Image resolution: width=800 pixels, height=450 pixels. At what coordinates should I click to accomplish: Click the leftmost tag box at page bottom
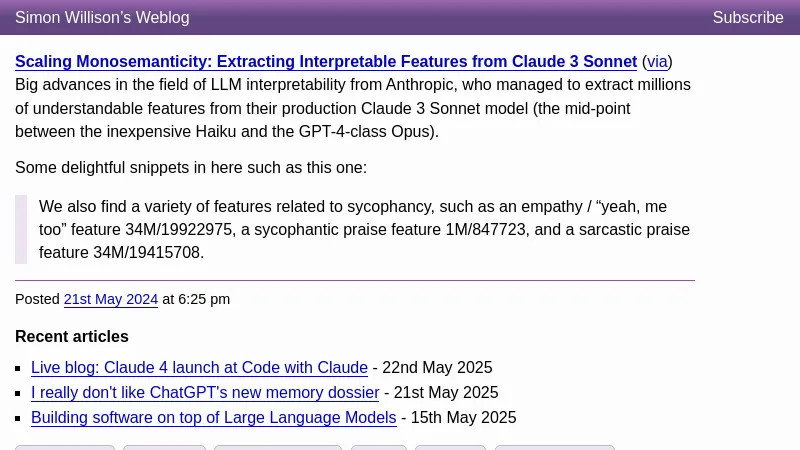[x=65, y=447]
